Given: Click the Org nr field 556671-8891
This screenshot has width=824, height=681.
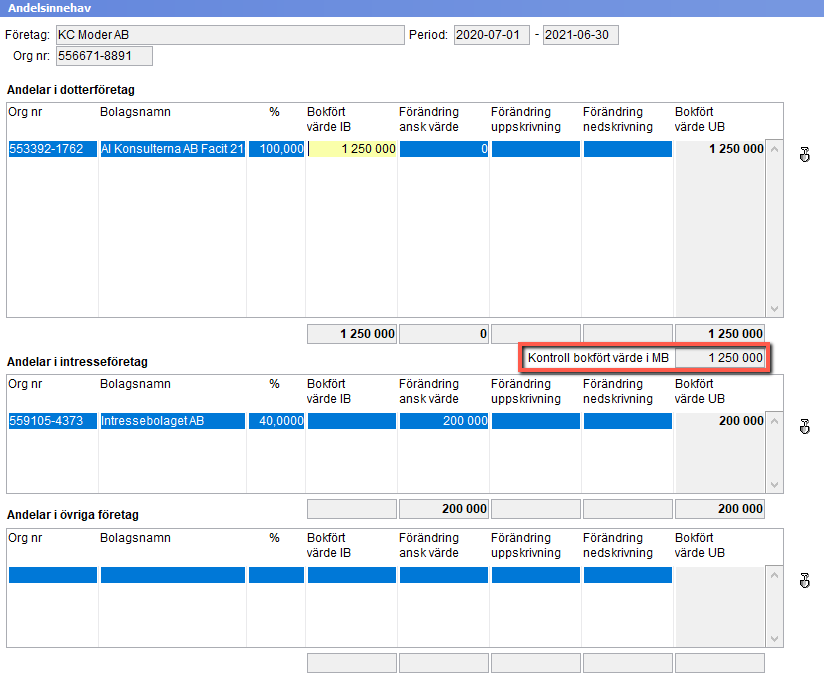Looking at the screenshot, I should [x=104, y=56].
